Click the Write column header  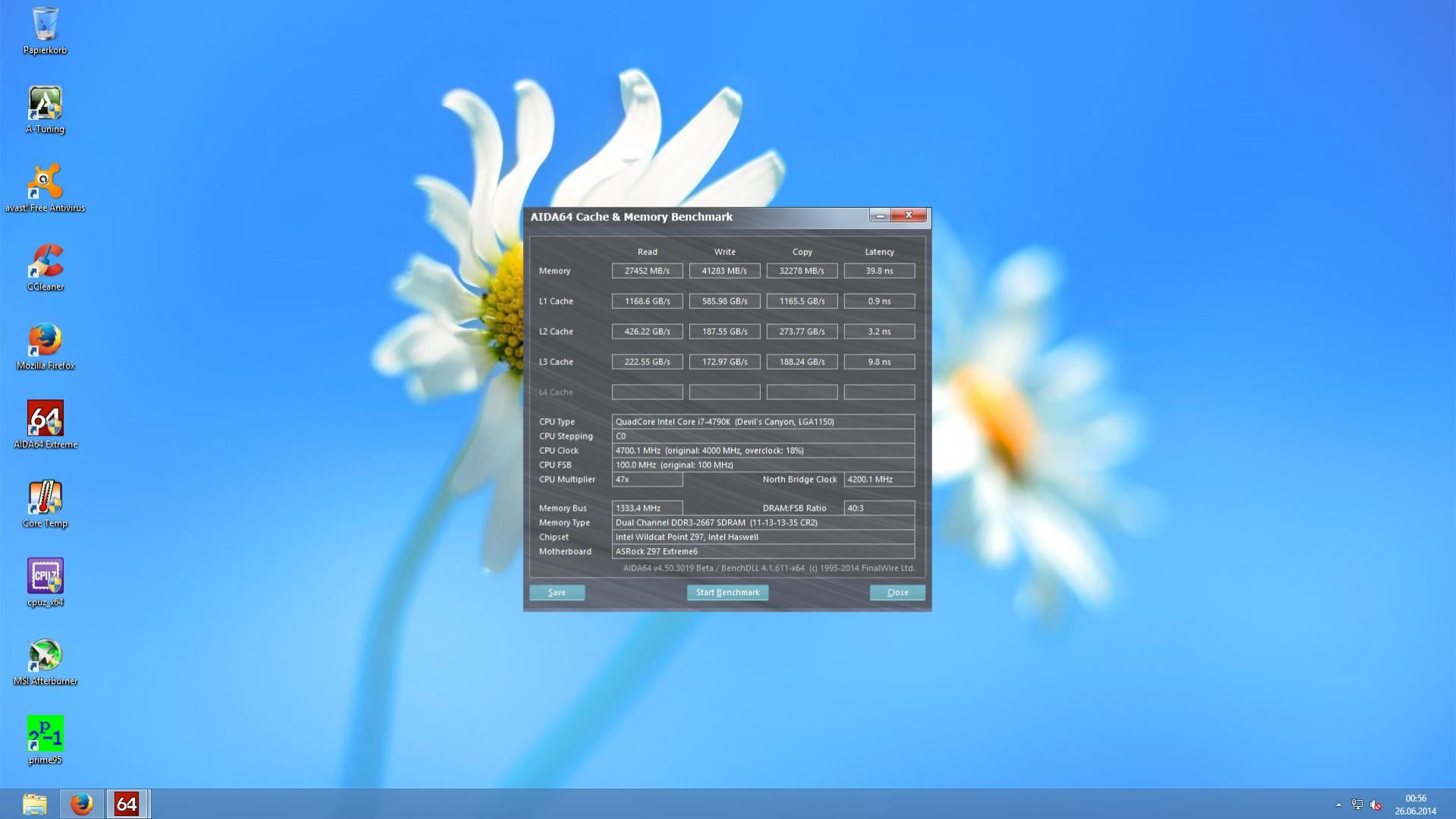point(724,252)
